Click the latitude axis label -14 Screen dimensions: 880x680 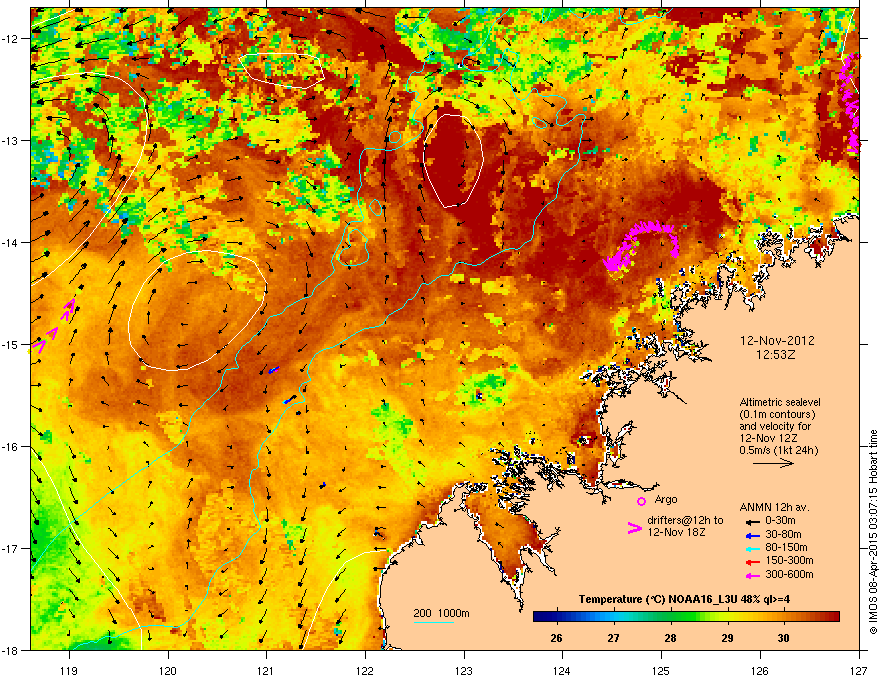click(x=10, y=242)
